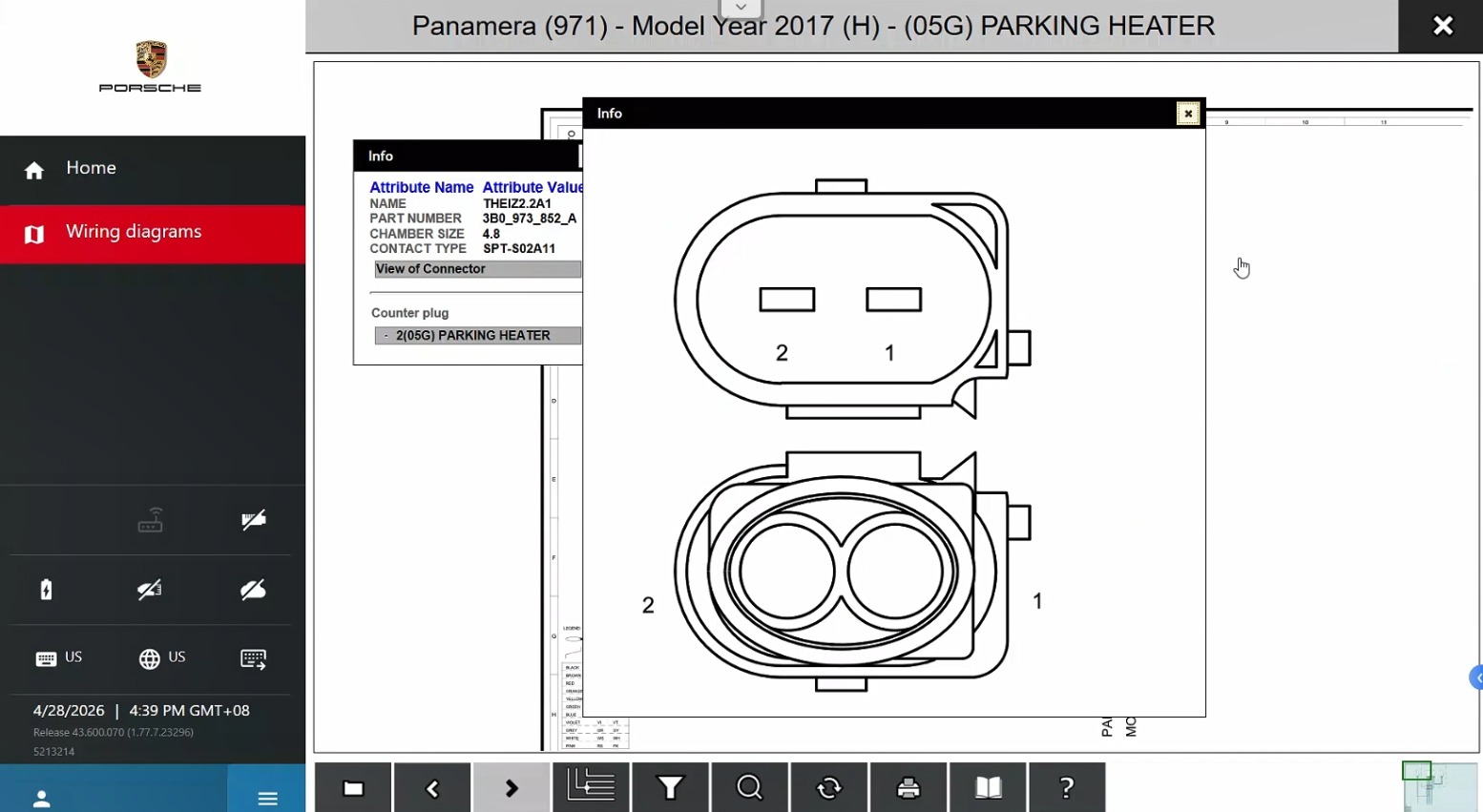Click the crossed-out cloud status icon

point(254,590)
